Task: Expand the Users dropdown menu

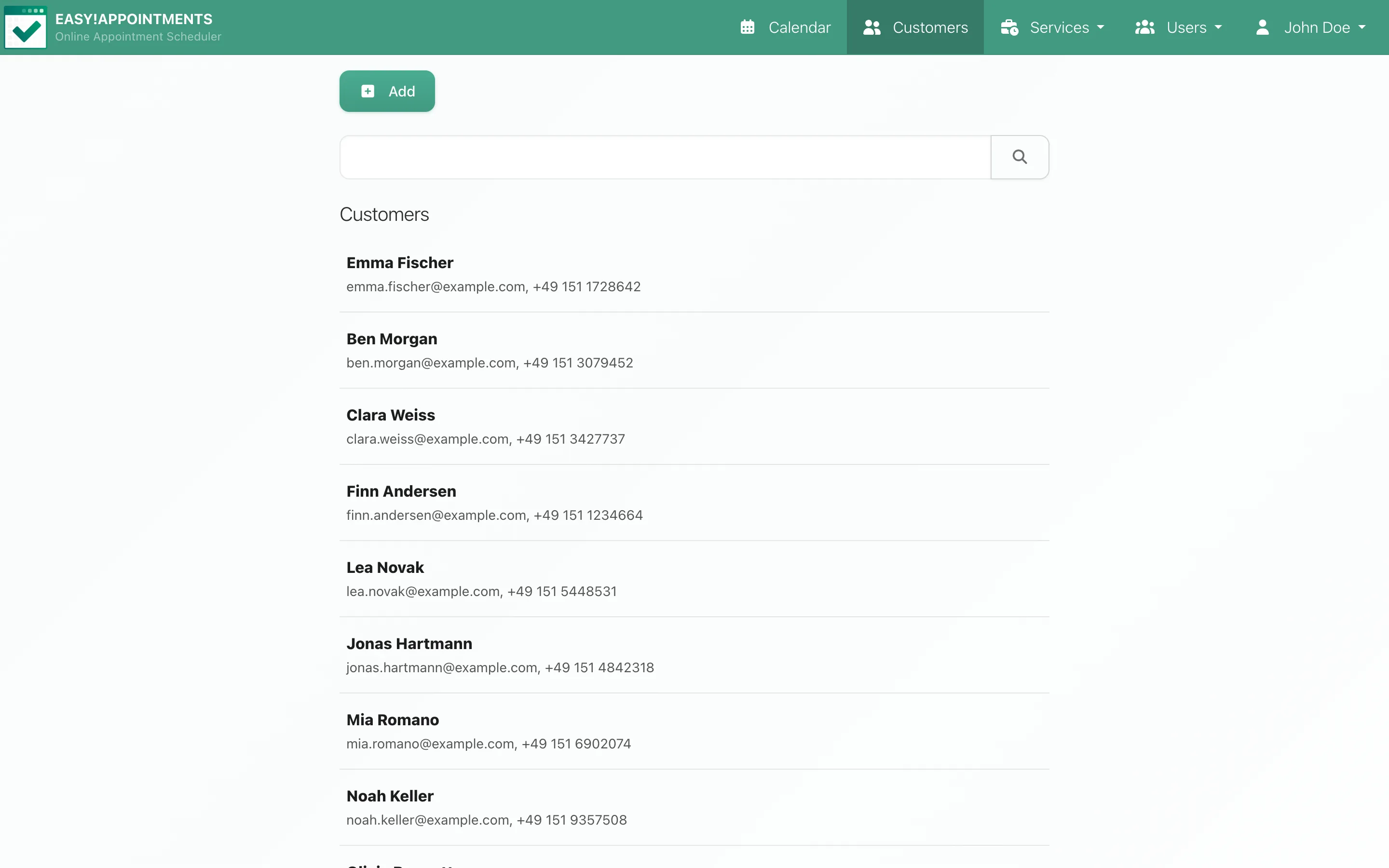Action: point(1178,27)
